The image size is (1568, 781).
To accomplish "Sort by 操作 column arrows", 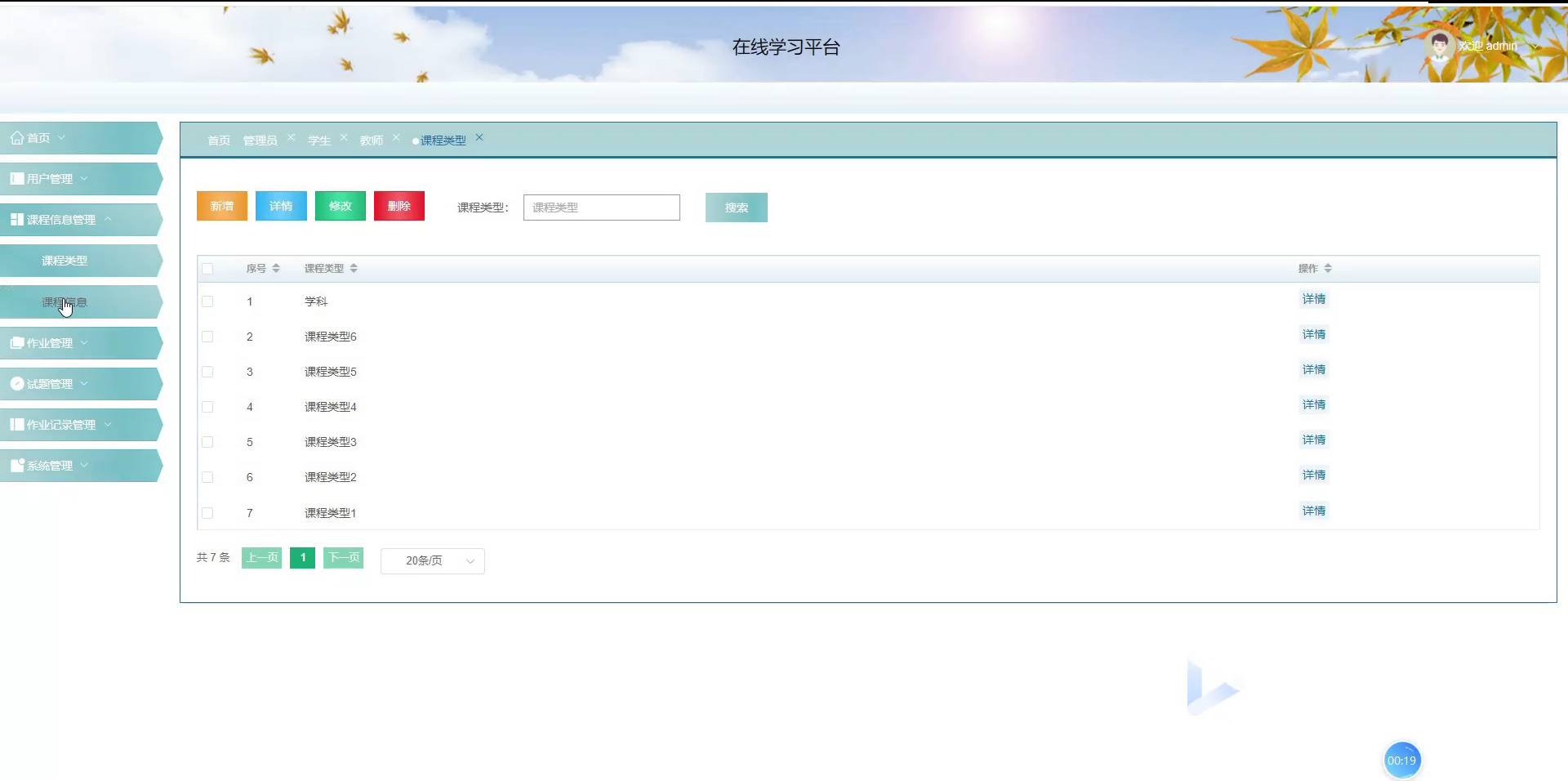I will tap(1328, 268).
